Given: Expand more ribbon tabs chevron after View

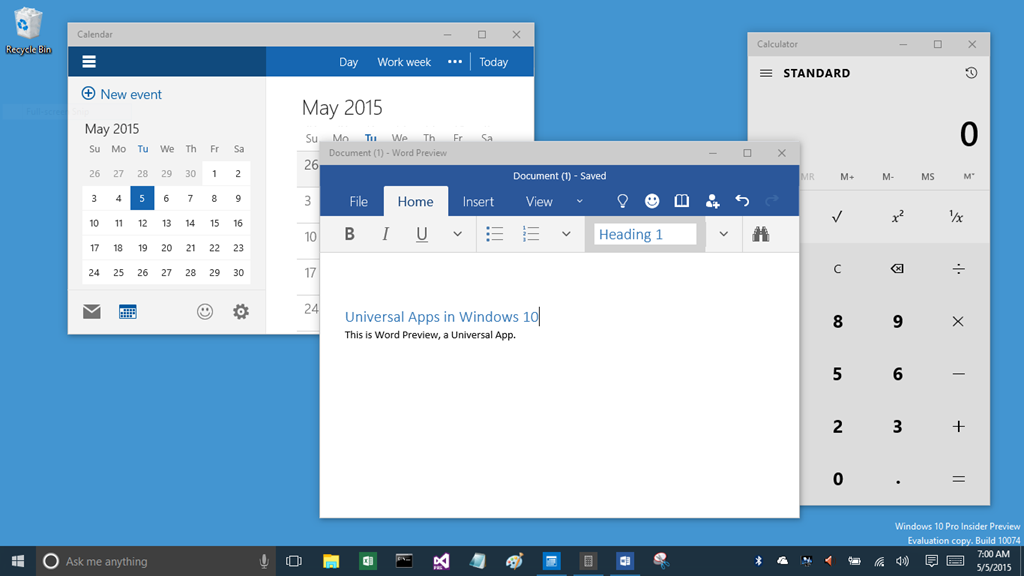Looking at the screenshot, I should [579, 201].
